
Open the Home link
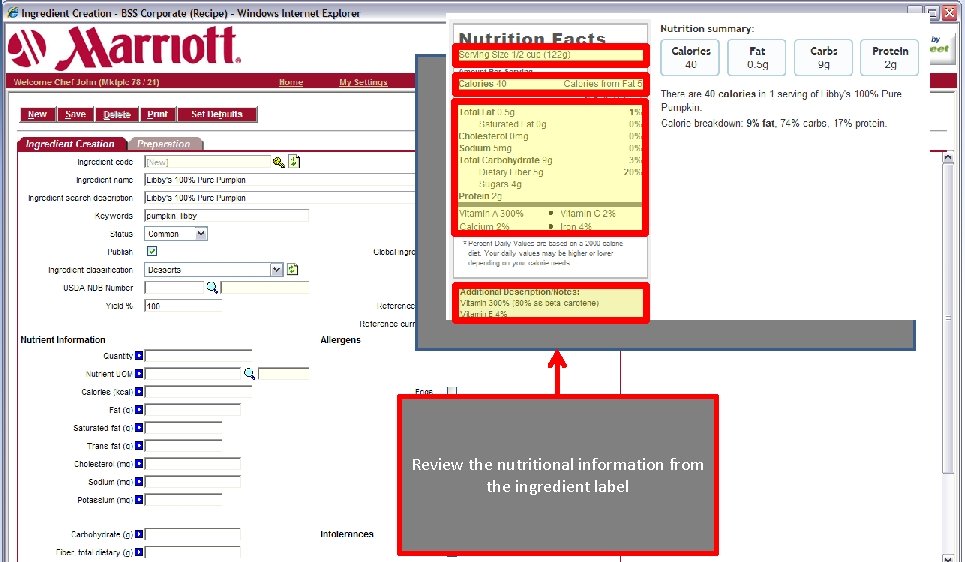click(290, 82)
